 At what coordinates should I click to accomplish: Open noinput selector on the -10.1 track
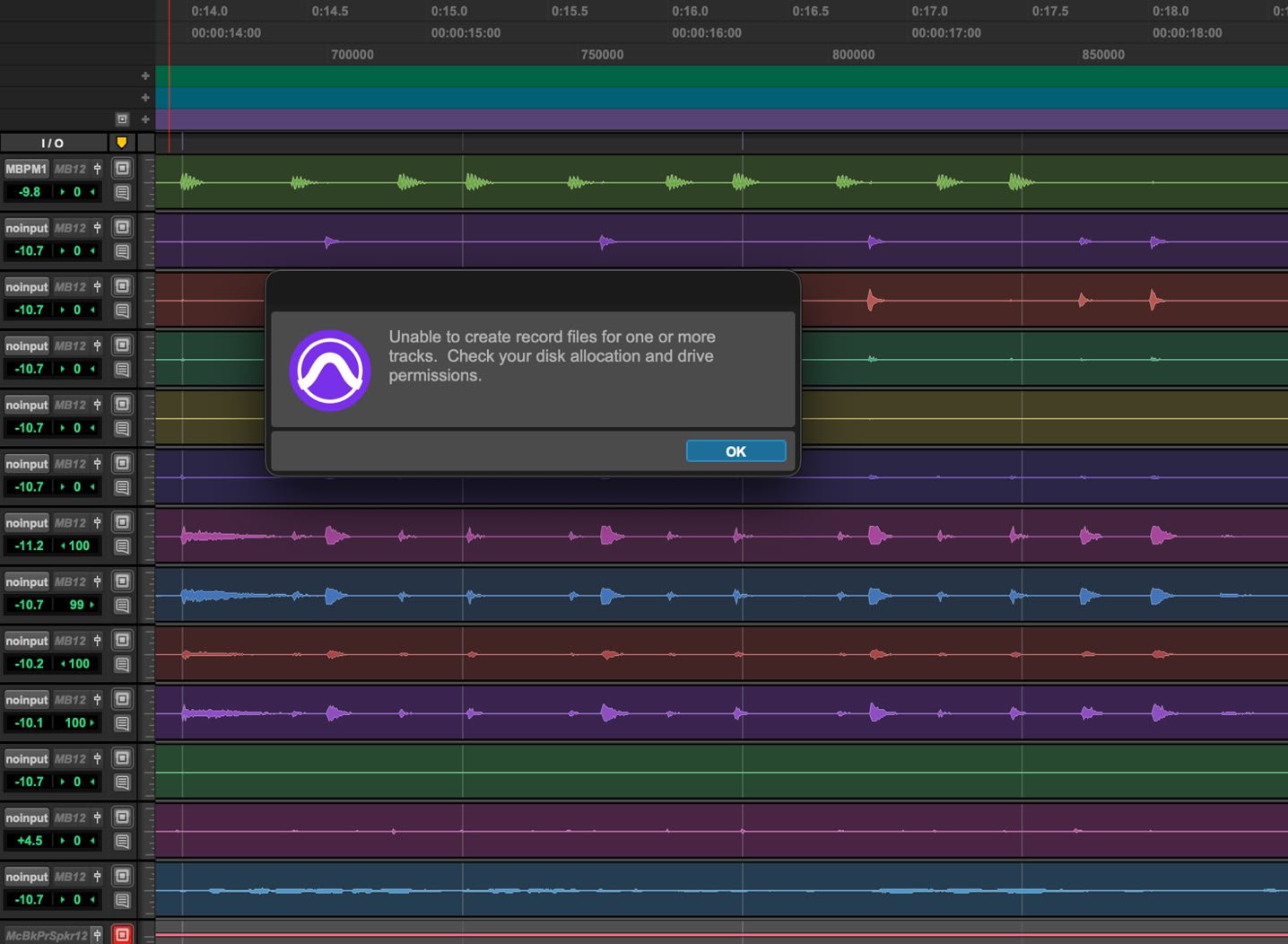pyautogui.click(x=26, y=700)
